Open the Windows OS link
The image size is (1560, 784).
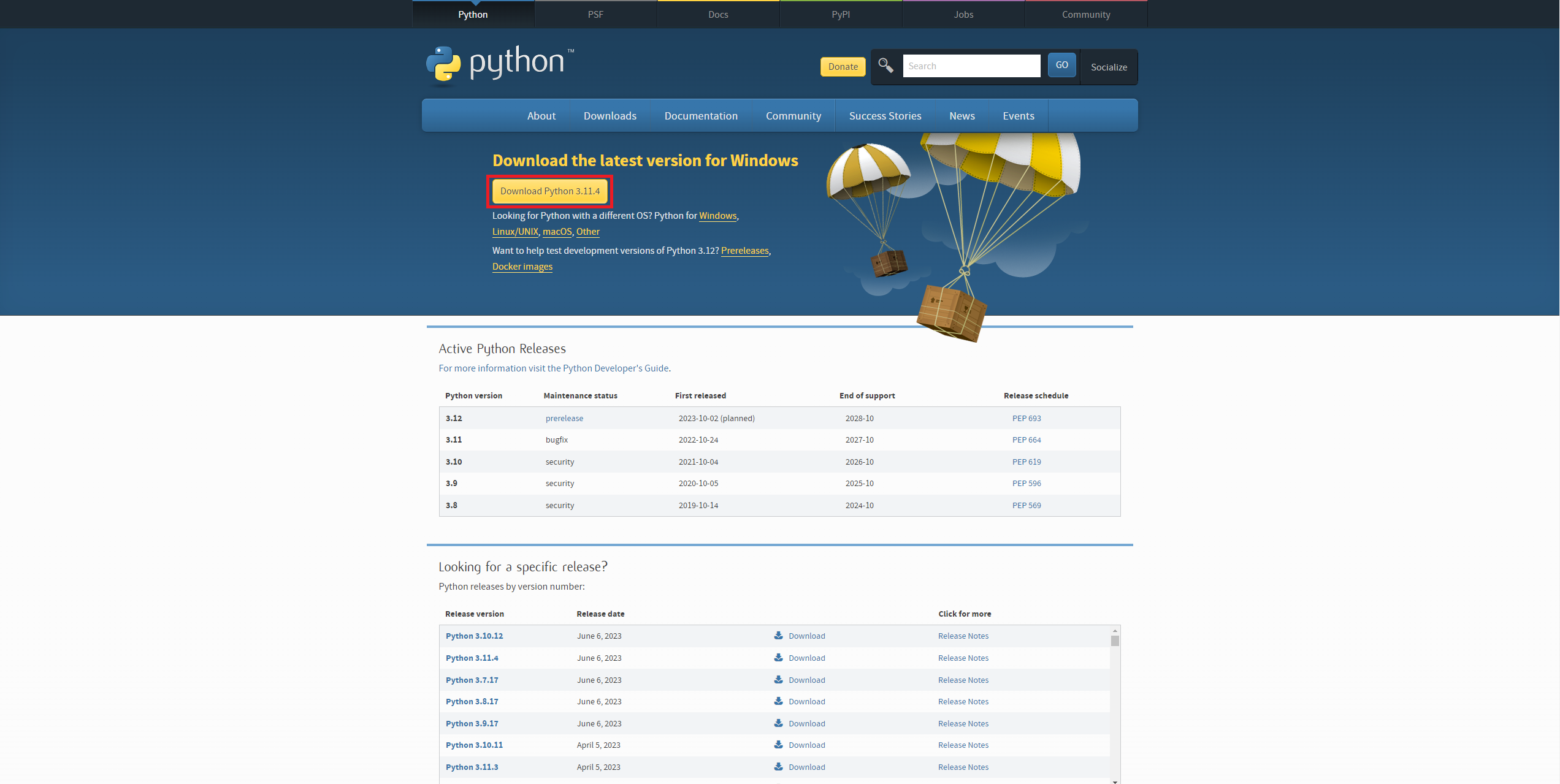[x=717, y=216]
